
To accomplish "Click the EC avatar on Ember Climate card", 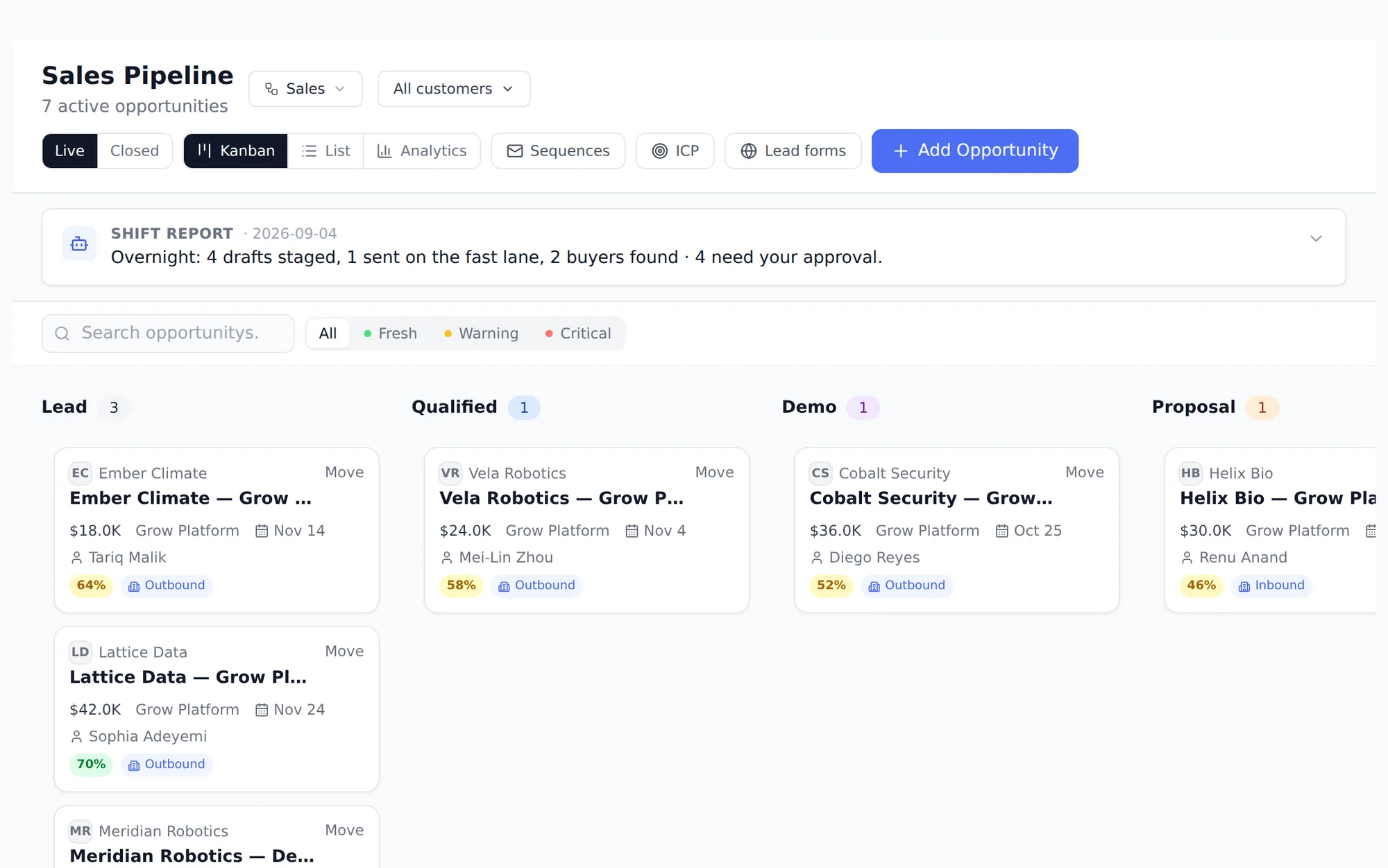I will 81,473.
